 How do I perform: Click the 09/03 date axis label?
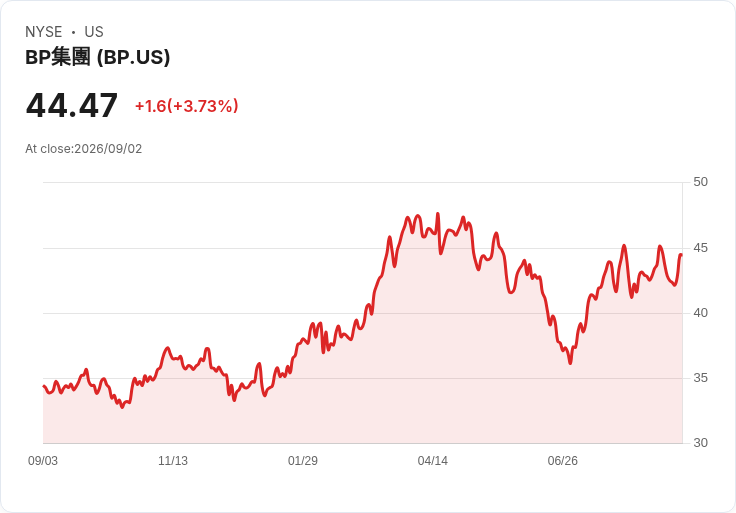[43, 461]
